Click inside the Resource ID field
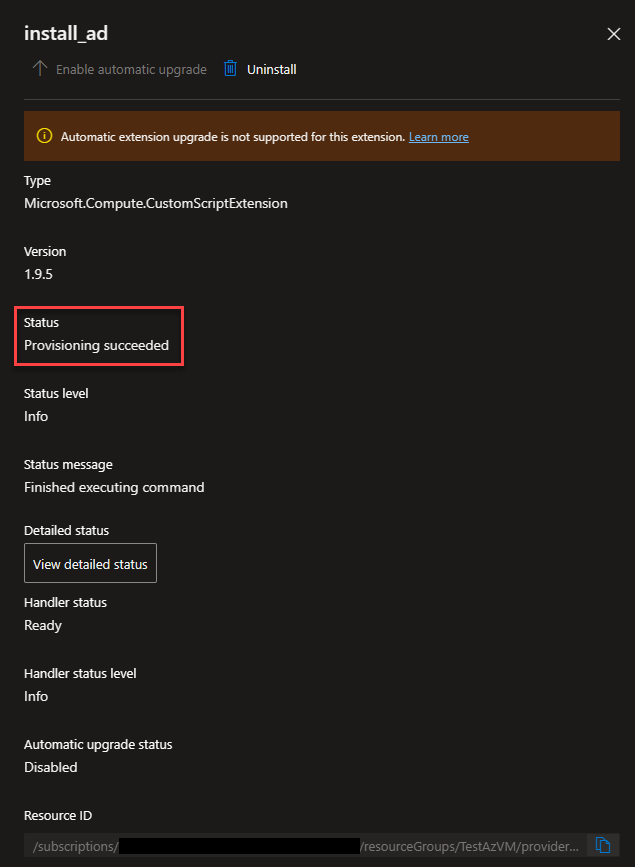This screenshot has height=867, width=635. point(300,845)
